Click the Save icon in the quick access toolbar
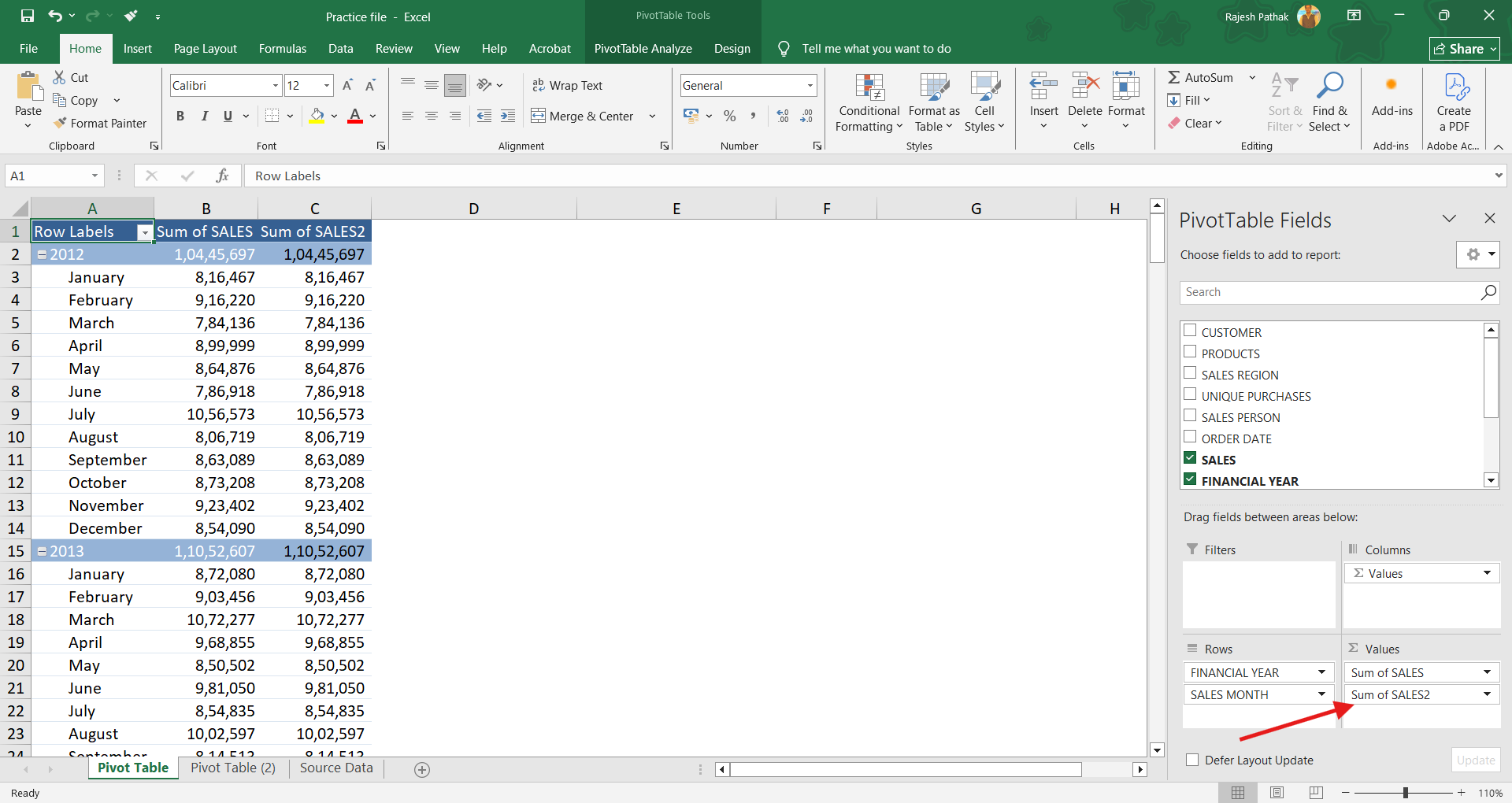 point(28,16)
